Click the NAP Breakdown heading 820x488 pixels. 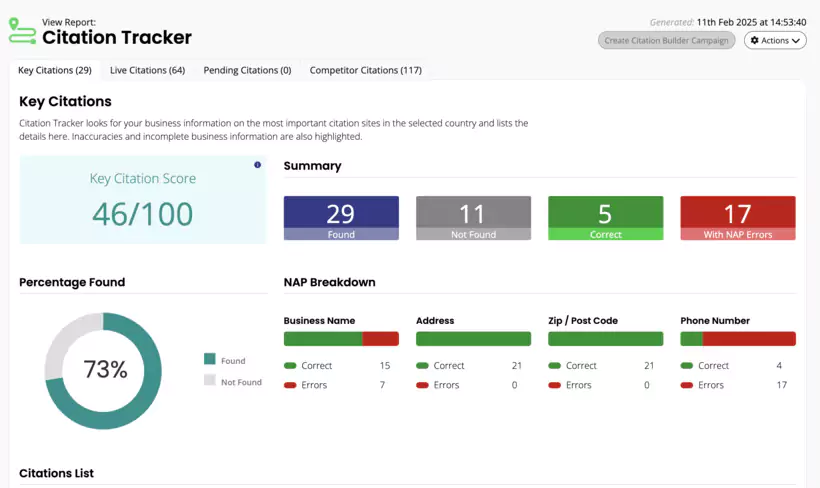coord(329,282)
